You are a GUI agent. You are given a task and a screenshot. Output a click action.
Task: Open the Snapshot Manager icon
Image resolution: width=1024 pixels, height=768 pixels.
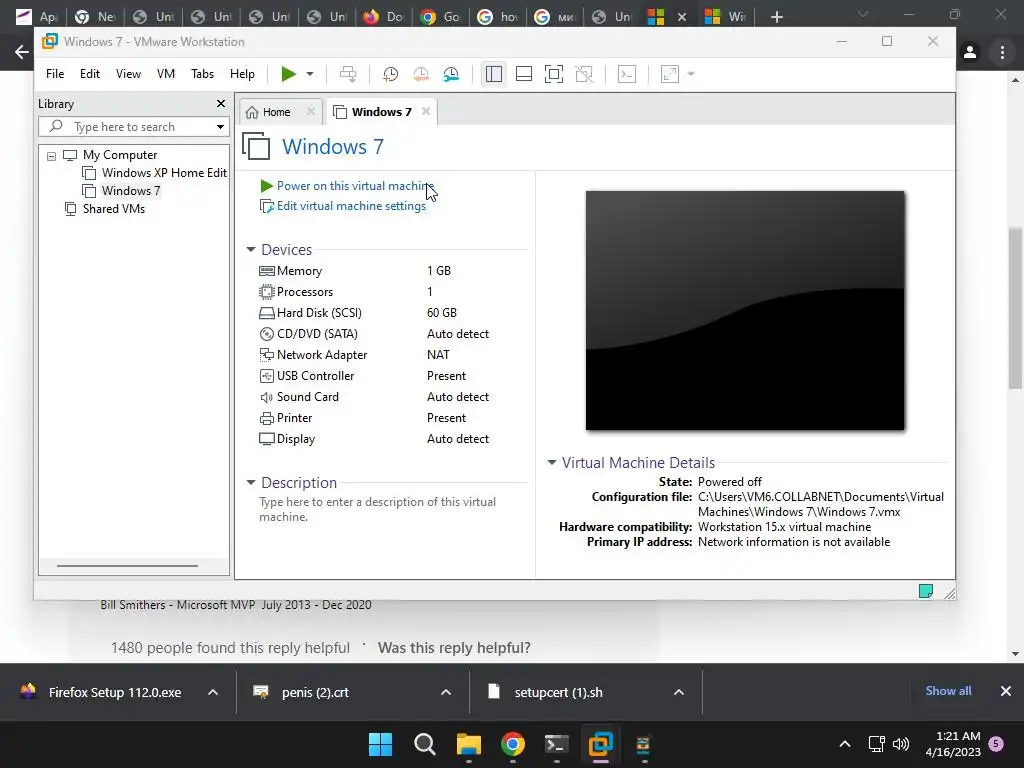[x=451, y=74]
